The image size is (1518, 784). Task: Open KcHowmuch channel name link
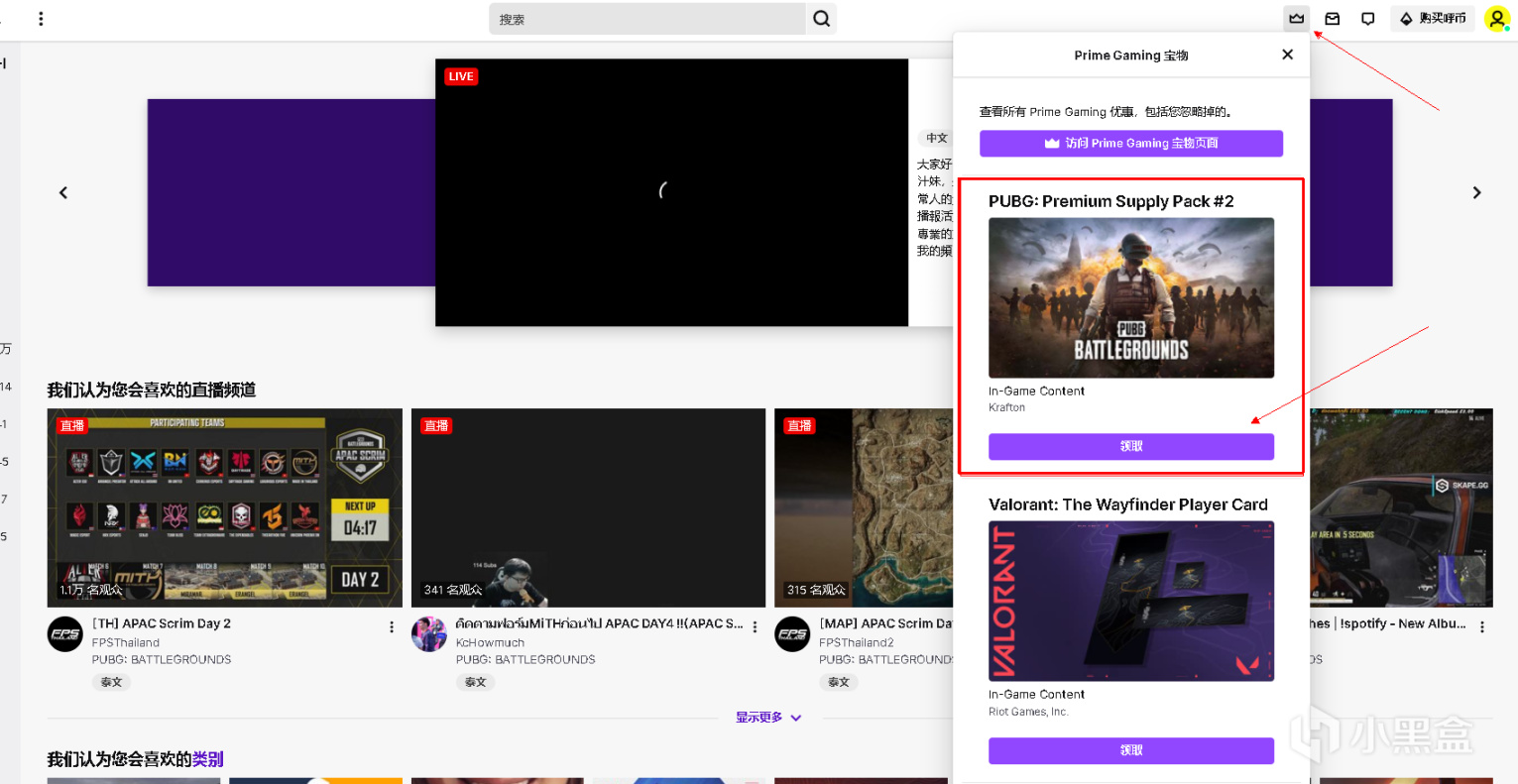point(490,642)
